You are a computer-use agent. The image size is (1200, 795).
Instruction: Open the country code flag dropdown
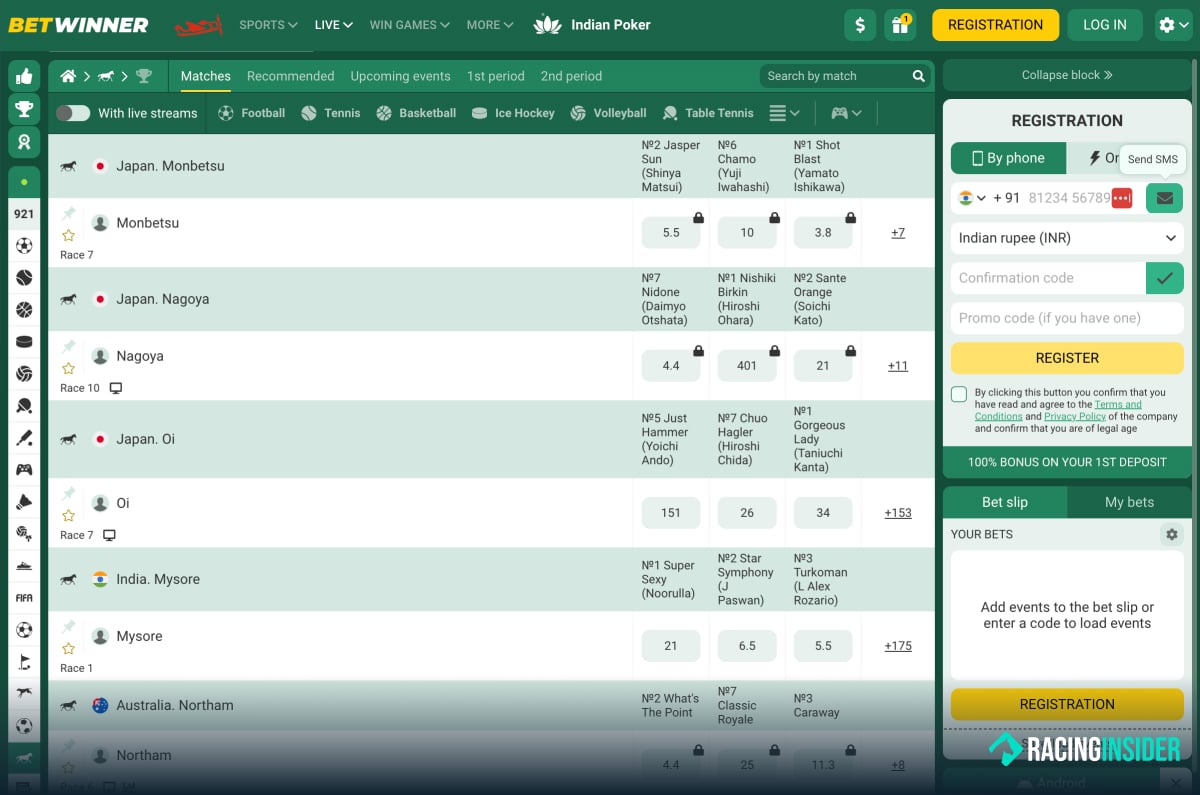click(x=971, y=198)
